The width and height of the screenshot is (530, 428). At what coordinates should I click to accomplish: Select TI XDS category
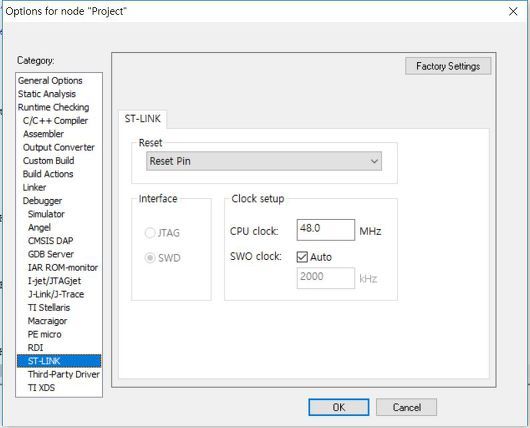coord(41,388)
